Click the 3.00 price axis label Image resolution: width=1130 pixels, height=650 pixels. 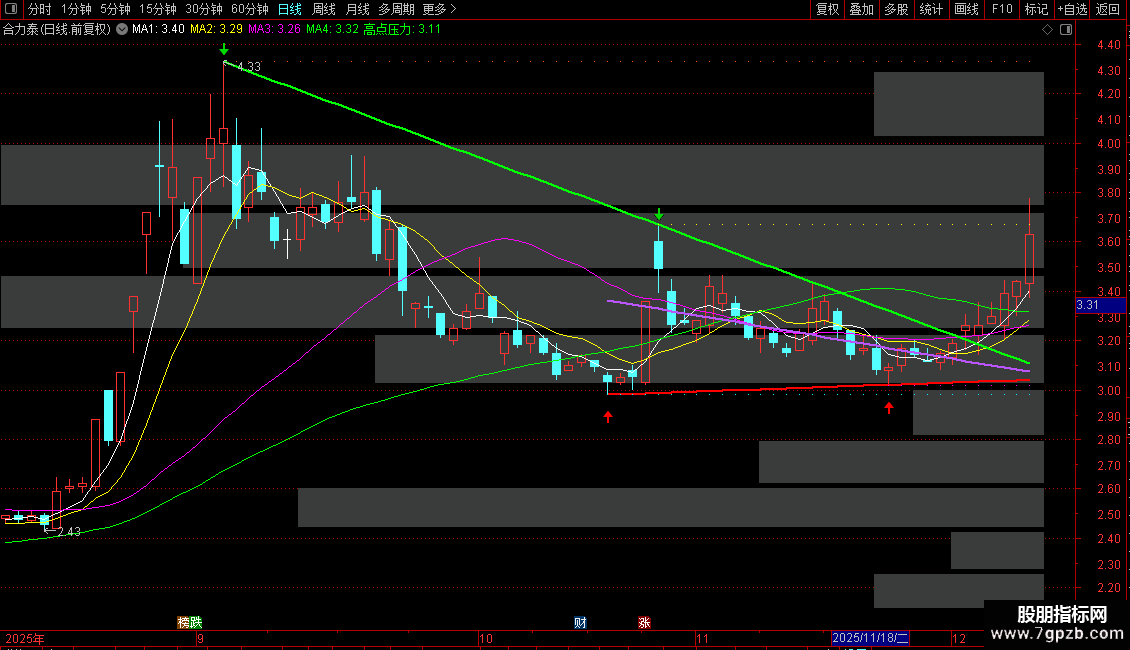click(1109, 391)
